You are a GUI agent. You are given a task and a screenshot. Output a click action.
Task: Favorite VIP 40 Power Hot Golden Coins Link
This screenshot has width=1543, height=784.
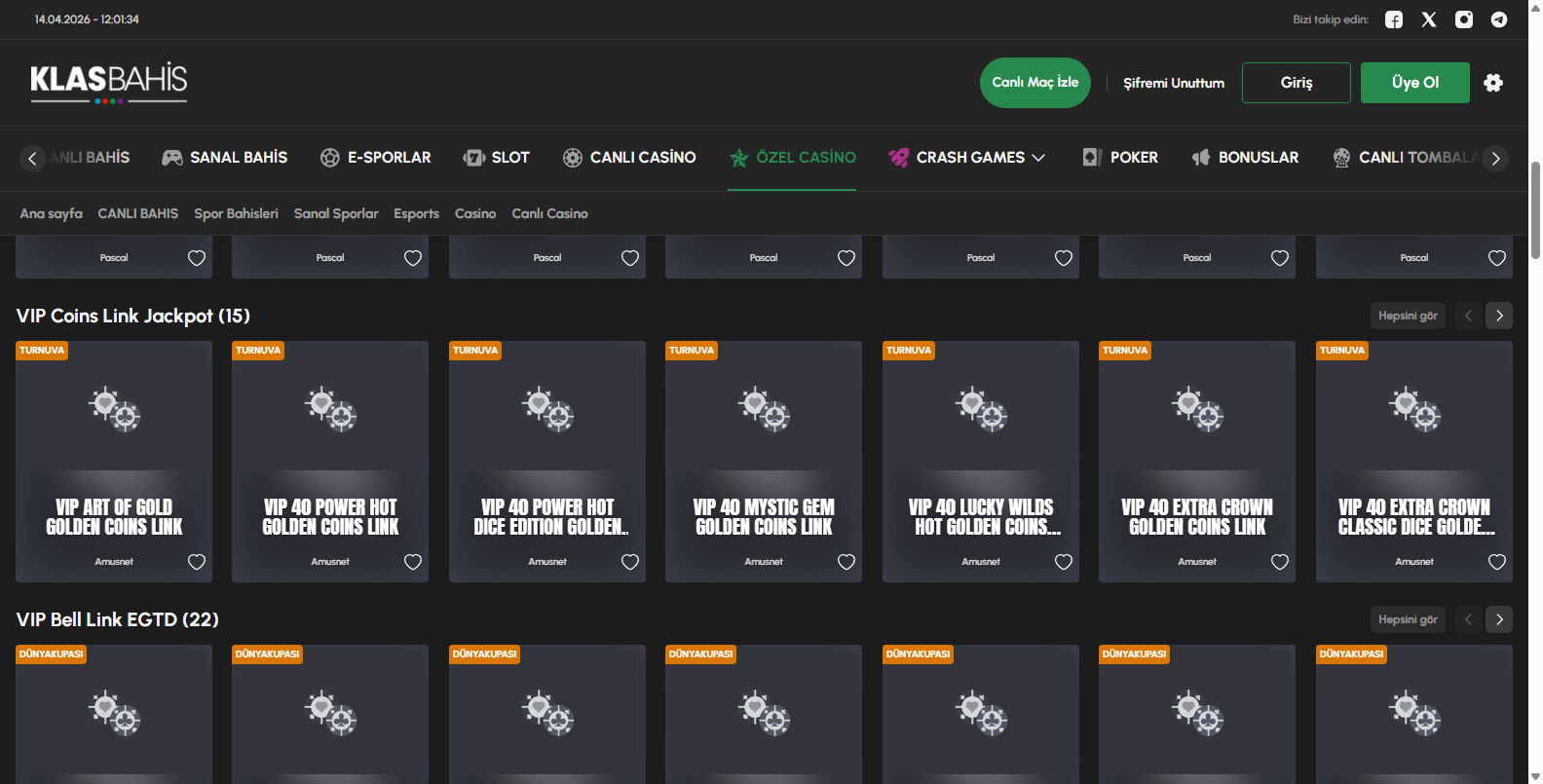coord(413,562)
